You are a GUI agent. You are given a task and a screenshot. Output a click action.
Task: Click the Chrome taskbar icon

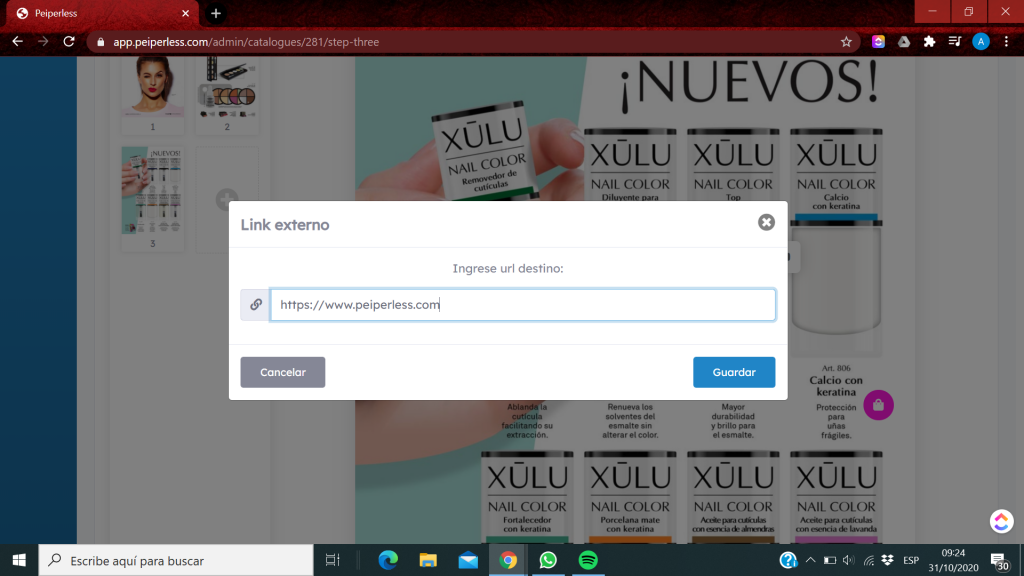(x=508, y=560)
